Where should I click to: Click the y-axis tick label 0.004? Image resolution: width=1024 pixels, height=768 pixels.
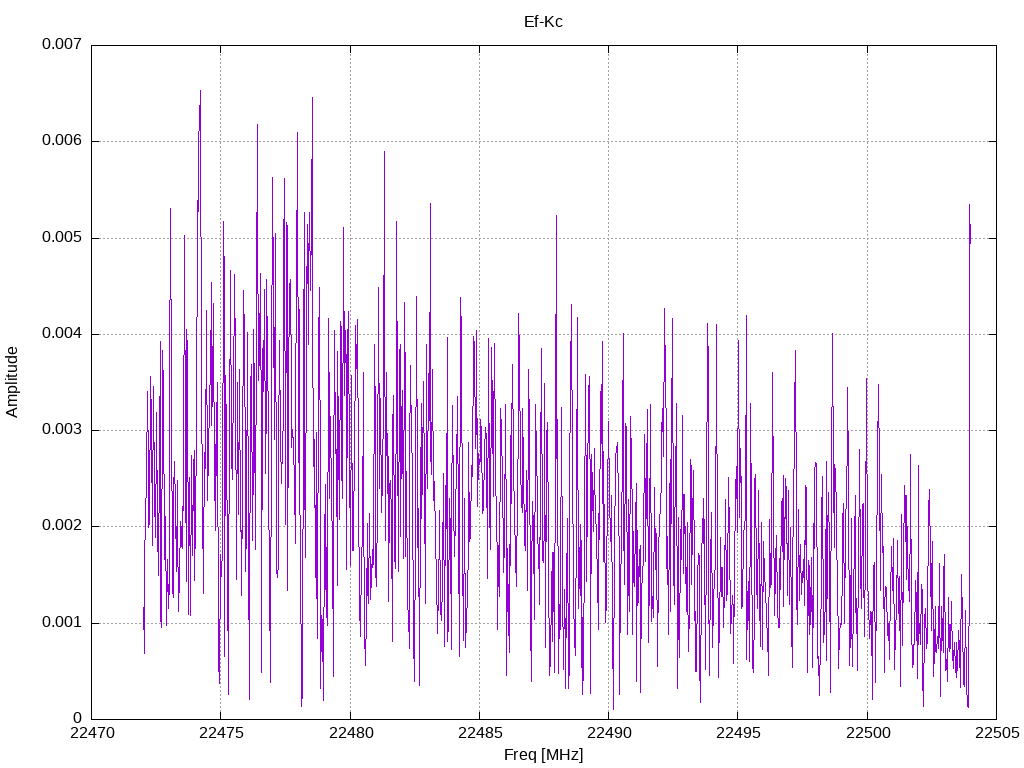pyautogui.click(x=62, y=333)
